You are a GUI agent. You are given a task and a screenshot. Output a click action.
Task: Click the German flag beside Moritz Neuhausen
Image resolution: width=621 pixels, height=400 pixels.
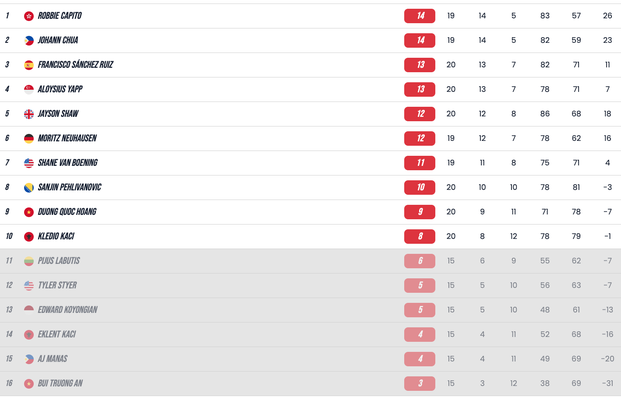29,139
